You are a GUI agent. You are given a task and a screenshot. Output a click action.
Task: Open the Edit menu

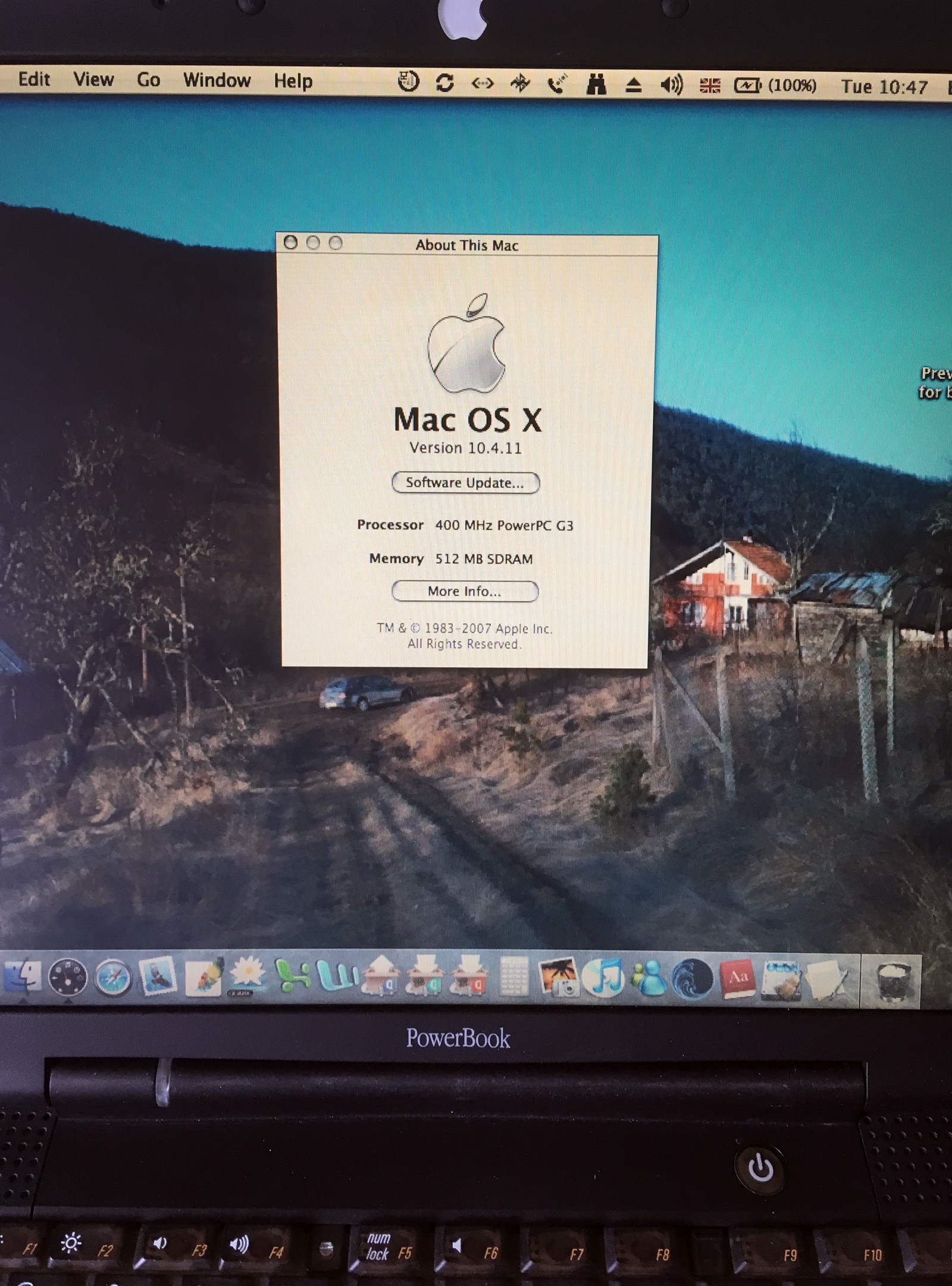(x=34, y=79)
